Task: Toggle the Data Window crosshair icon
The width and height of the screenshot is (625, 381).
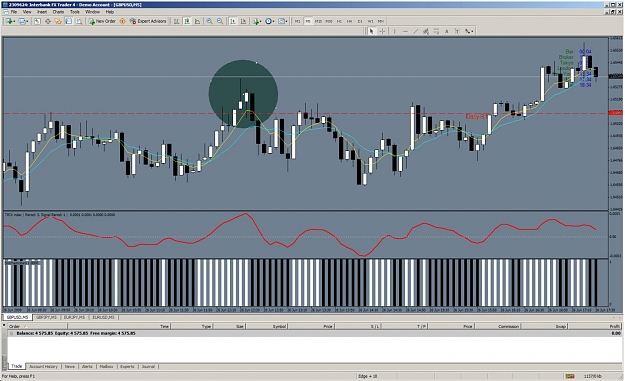Action: click(48, 21)
